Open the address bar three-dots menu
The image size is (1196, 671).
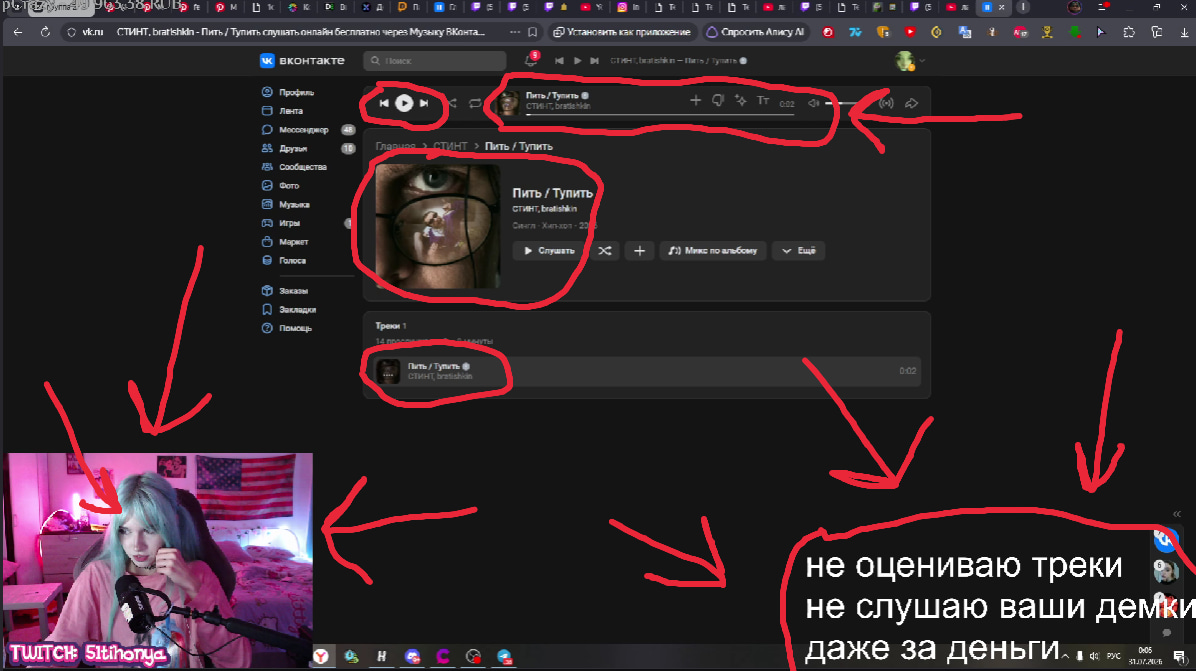[x=515, y=32]
